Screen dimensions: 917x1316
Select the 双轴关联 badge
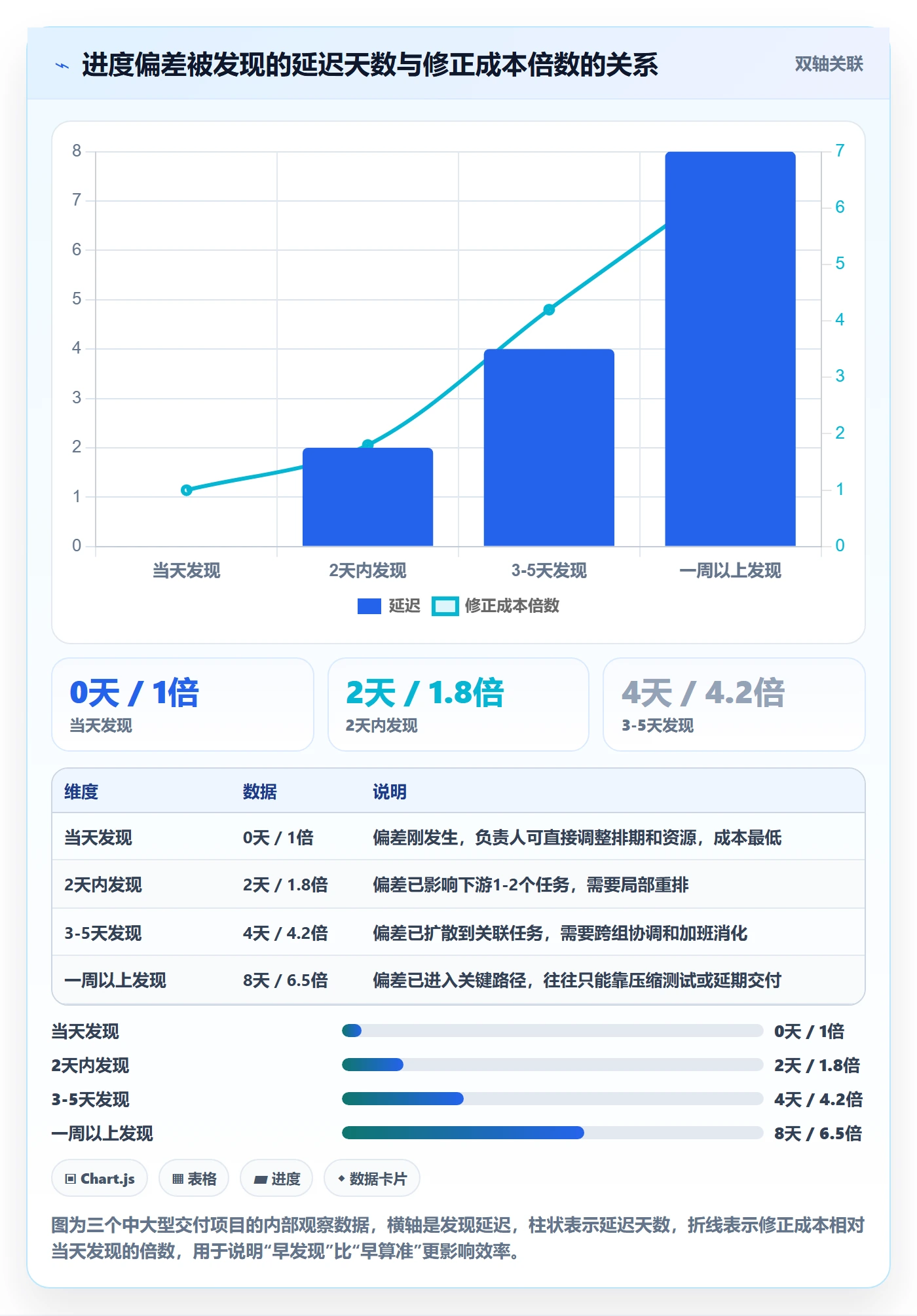click(829, 64)
